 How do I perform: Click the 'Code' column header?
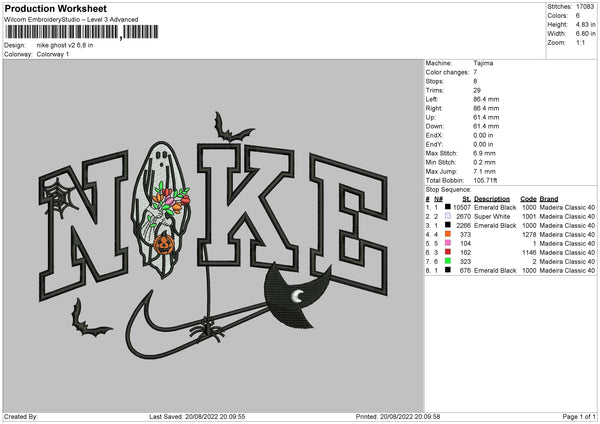(x=528, y=199)
